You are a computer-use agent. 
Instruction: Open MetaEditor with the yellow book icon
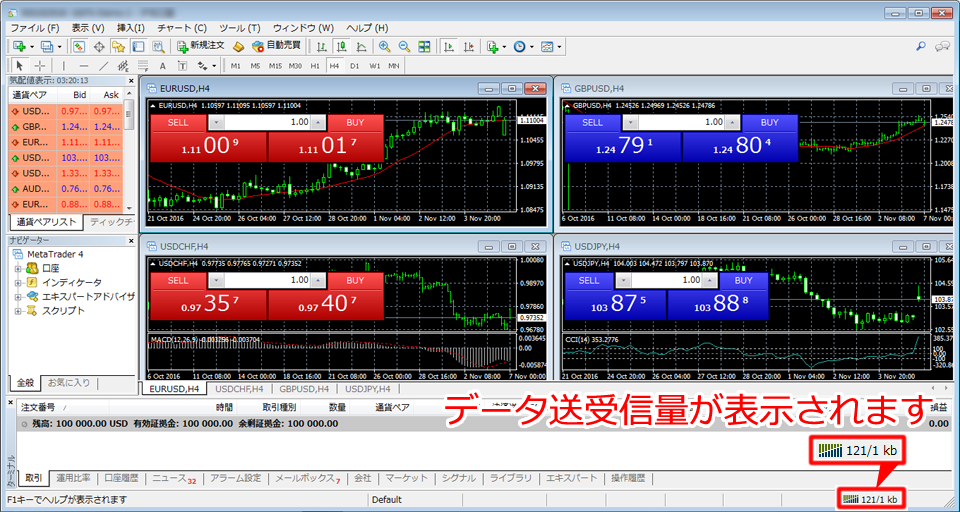coord(239,46)
